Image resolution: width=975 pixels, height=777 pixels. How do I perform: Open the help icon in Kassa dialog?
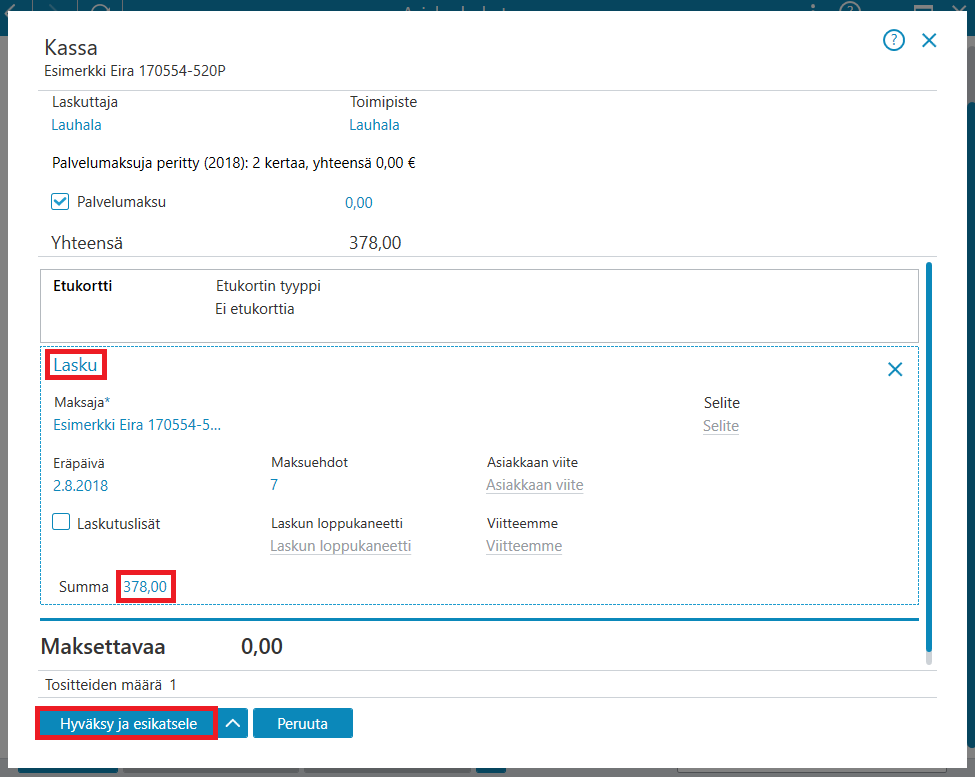894,40
